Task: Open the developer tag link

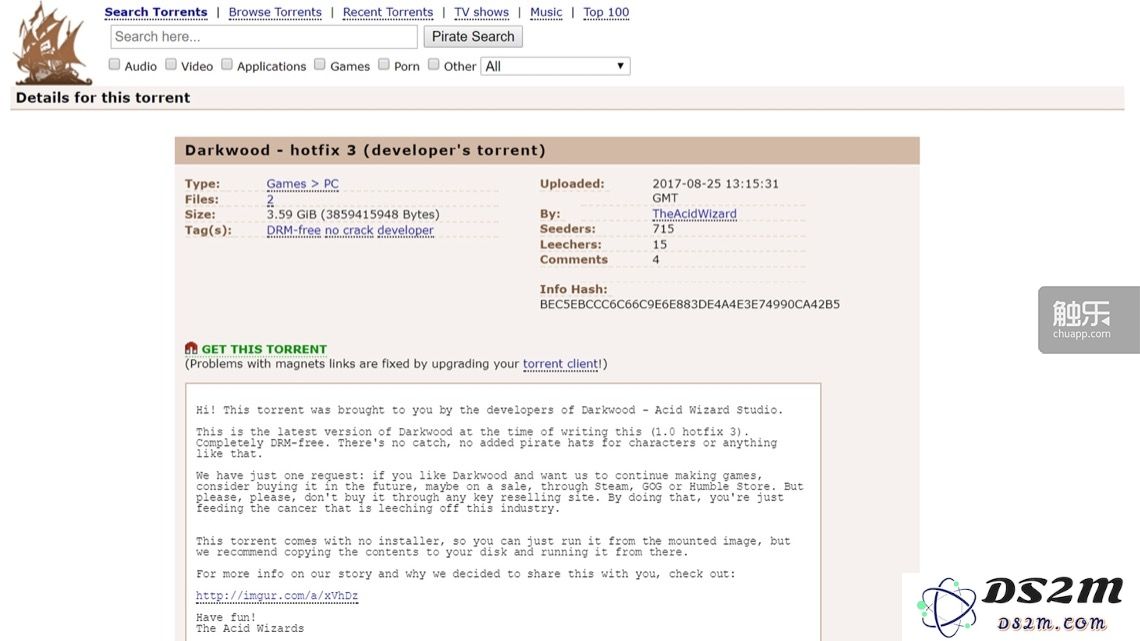Action: tap(405, 230)
